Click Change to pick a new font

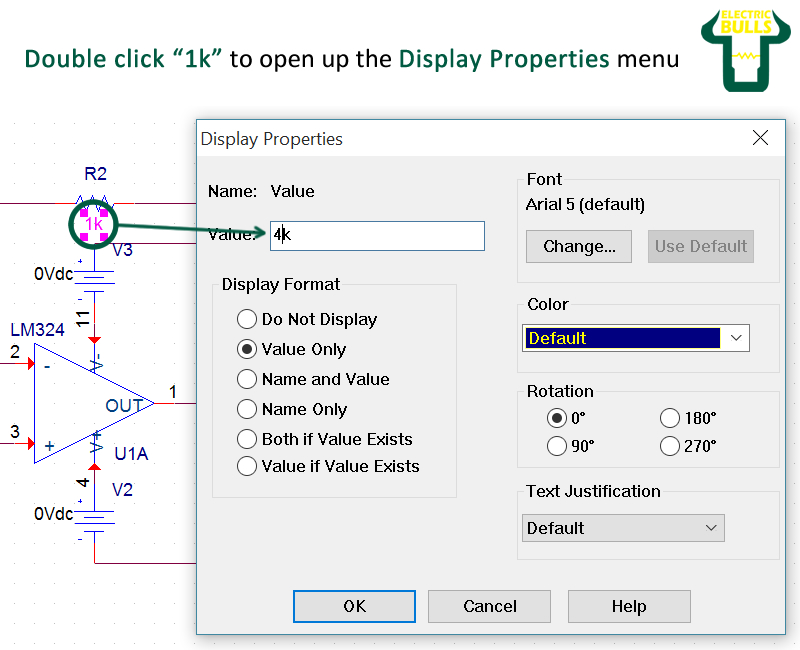click(578, 246)
